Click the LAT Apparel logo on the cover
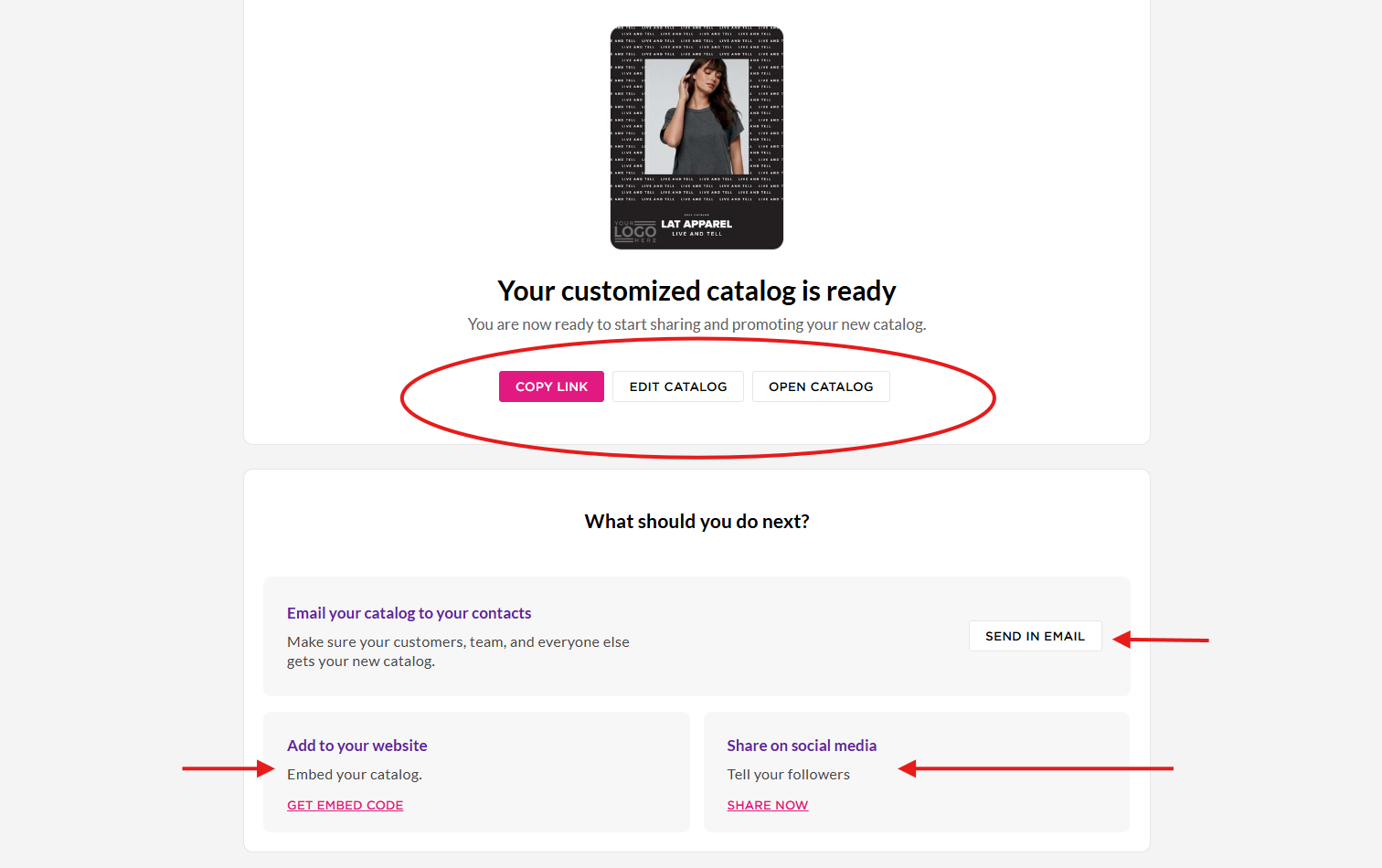Screen dimensions: 1382x868 click(696, 226)
